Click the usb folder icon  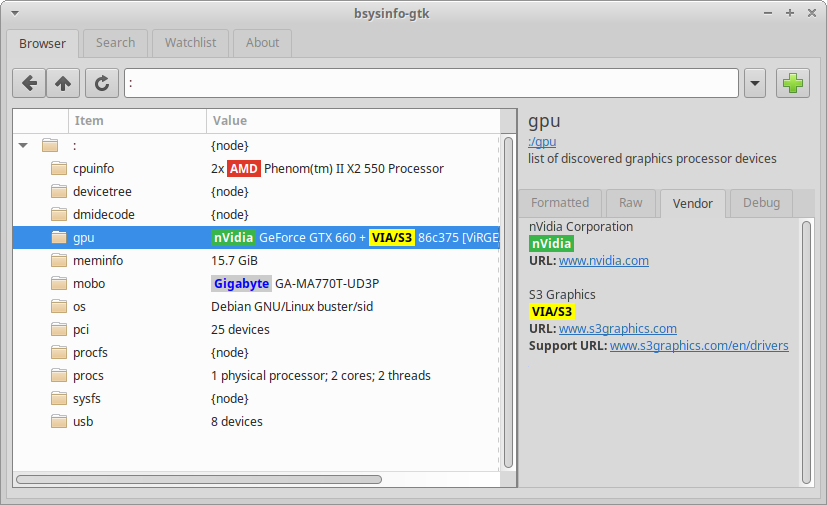click(x=59, y=421)
